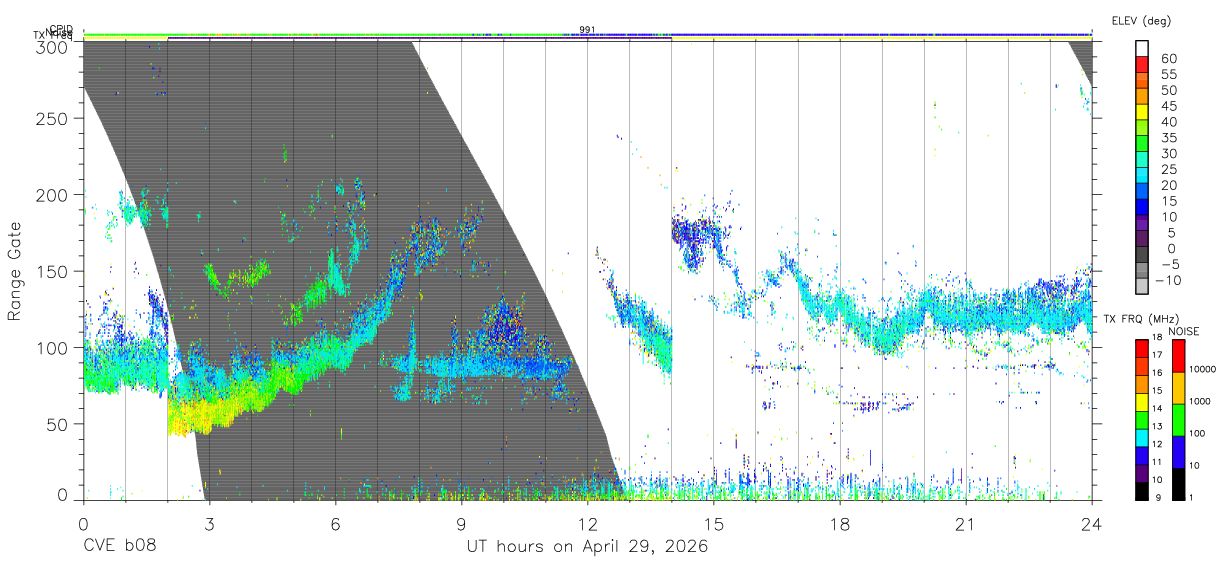Screen dimensions: 1228x567
Task: Click the Range Gate tick label '300'
Action: point(54,47)
